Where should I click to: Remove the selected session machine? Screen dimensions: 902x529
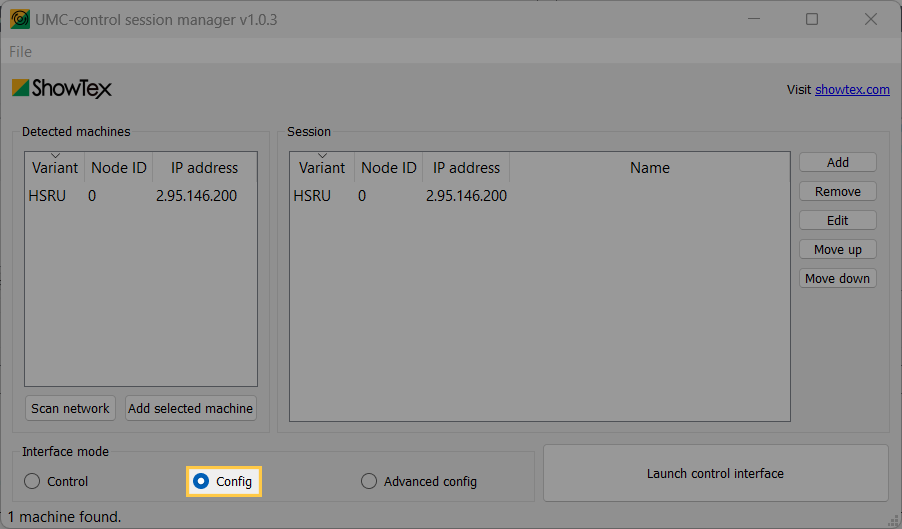837,191
